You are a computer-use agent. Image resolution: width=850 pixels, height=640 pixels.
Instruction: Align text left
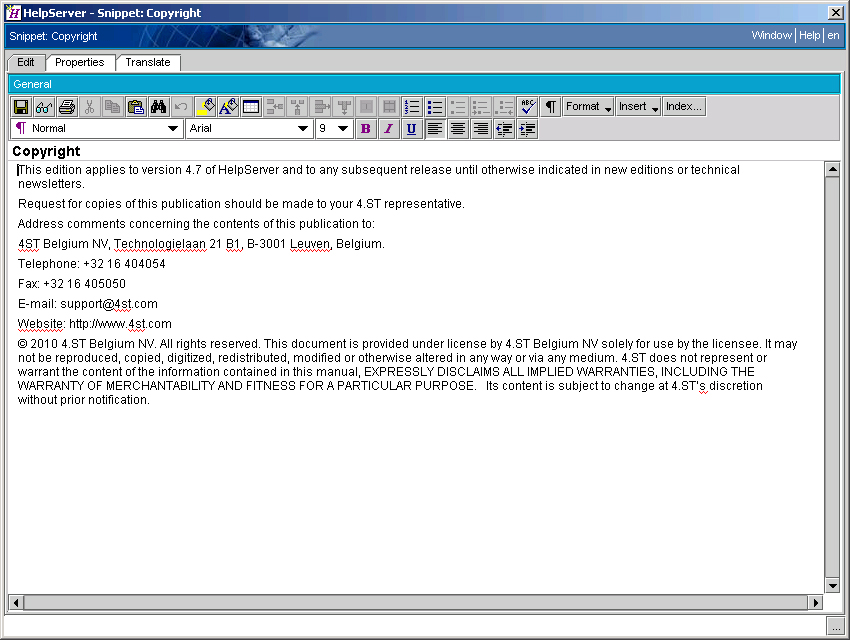coord(435,129)
